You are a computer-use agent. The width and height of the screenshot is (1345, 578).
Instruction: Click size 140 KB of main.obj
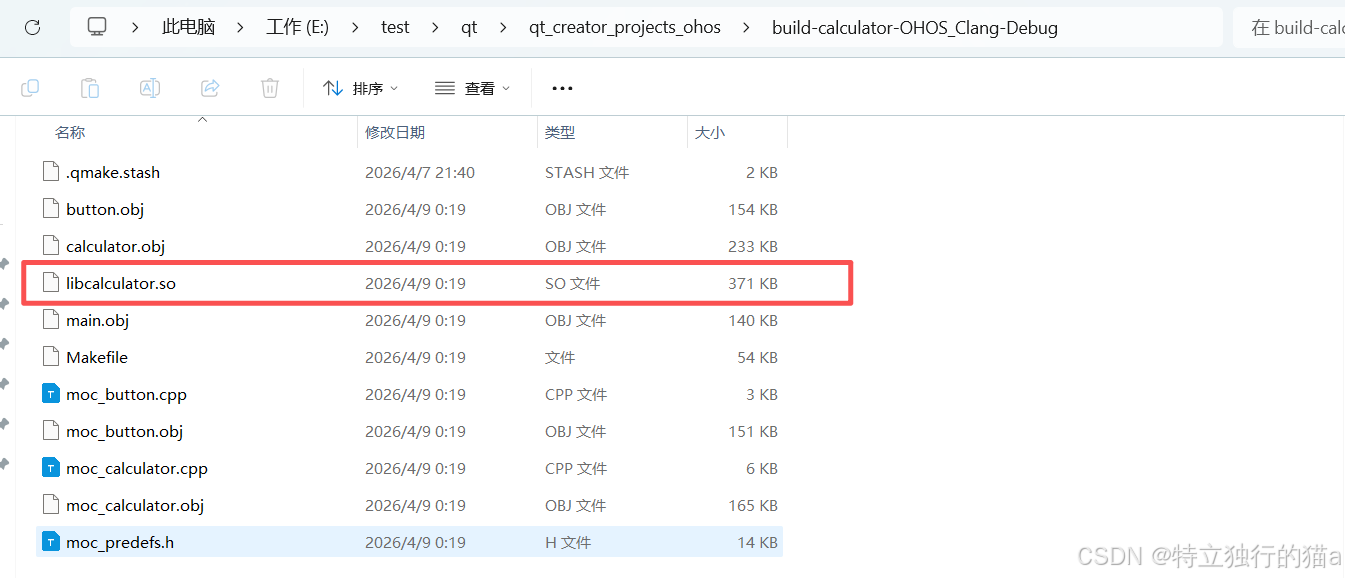pos(753,320)
